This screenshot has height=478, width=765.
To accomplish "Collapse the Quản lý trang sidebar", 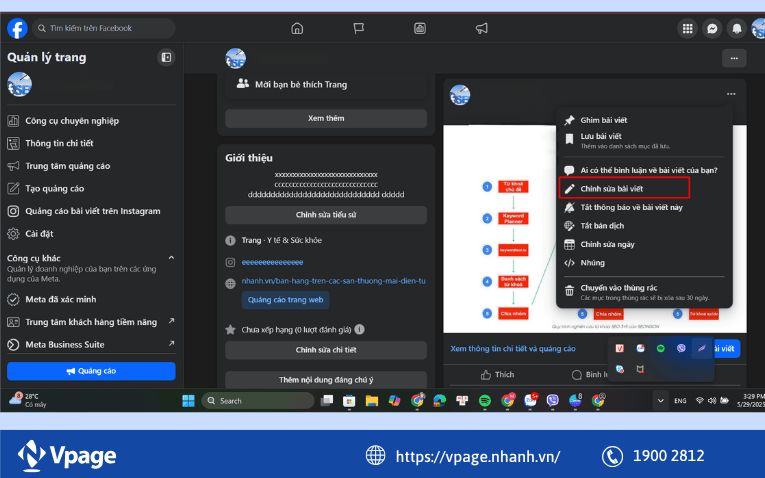I will 166,58.
